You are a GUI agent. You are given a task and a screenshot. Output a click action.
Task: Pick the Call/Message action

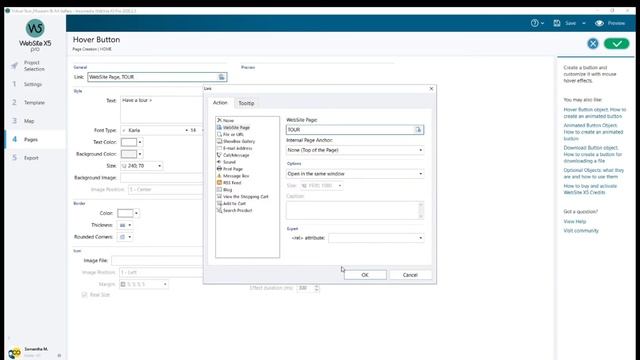coord(233,155)
